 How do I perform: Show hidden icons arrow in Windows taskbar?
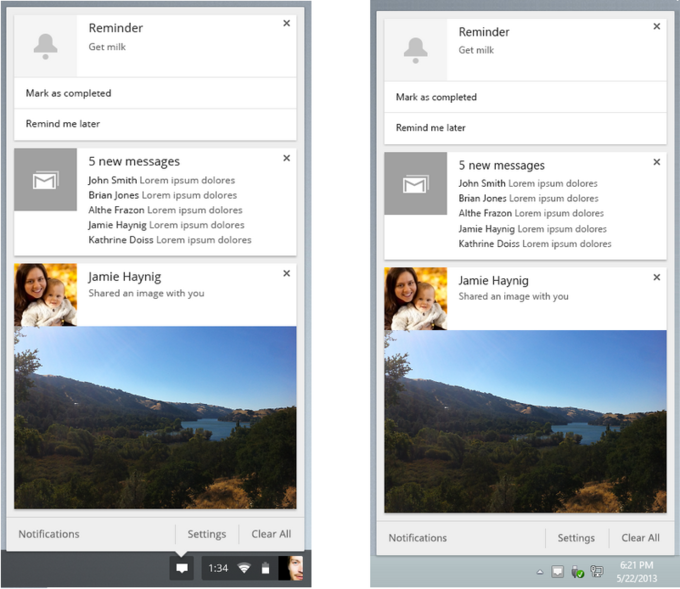pyautogui.click(x=540, y=572)
